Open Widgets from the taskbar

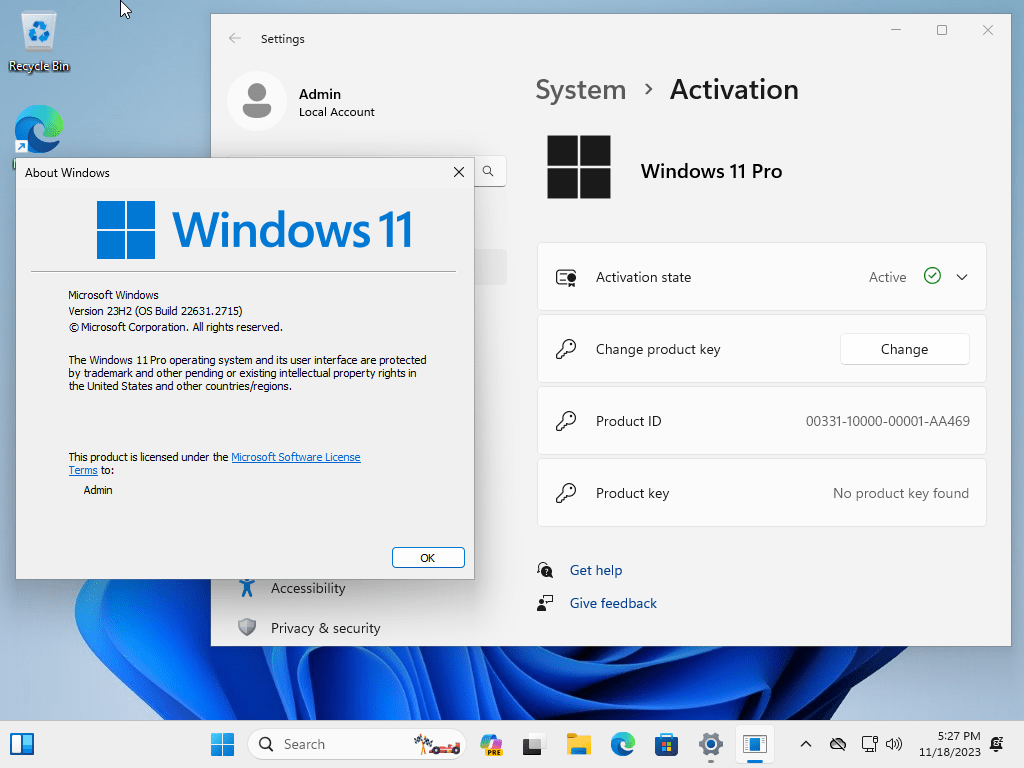[x=22, y=744]
